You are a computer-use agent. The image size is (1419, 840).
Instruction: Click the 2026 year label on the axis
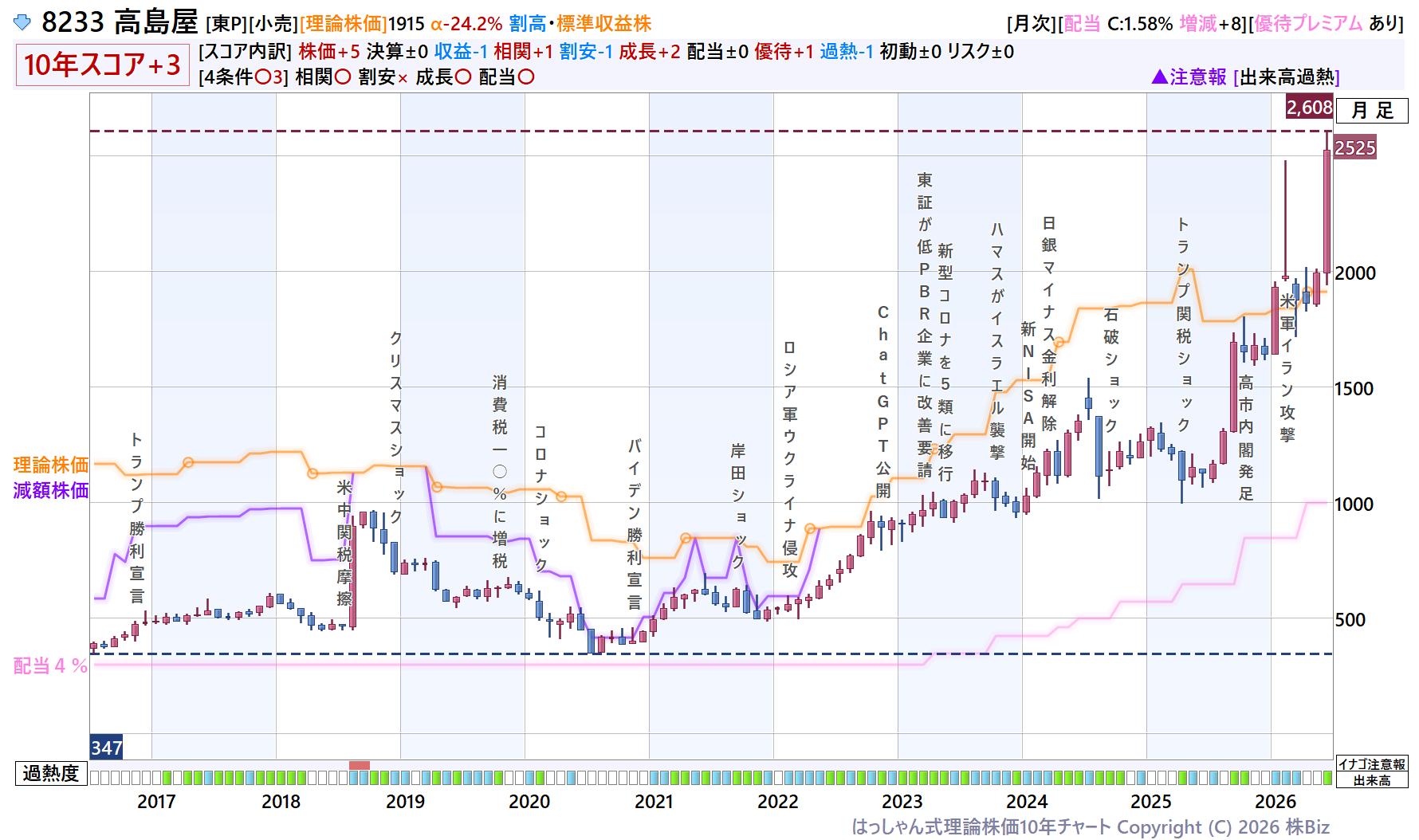1276,802
